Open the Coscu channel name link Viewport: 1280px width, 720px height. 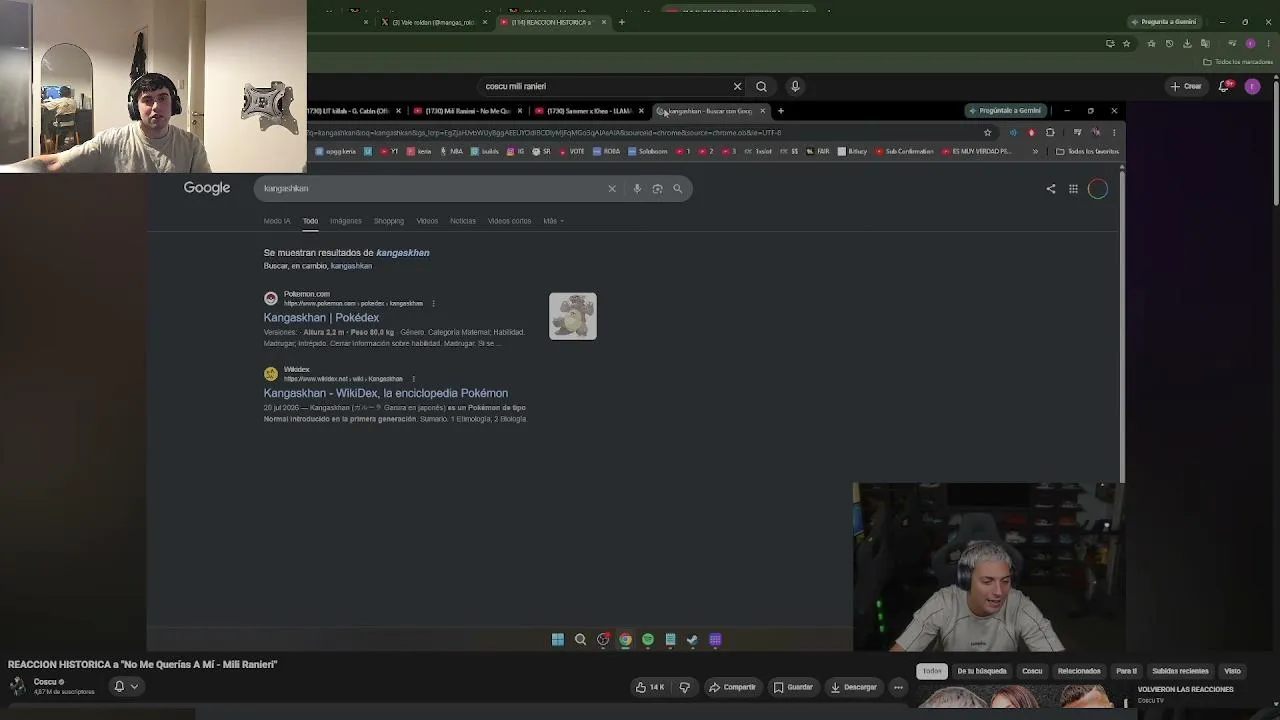(x=46, y=682)
